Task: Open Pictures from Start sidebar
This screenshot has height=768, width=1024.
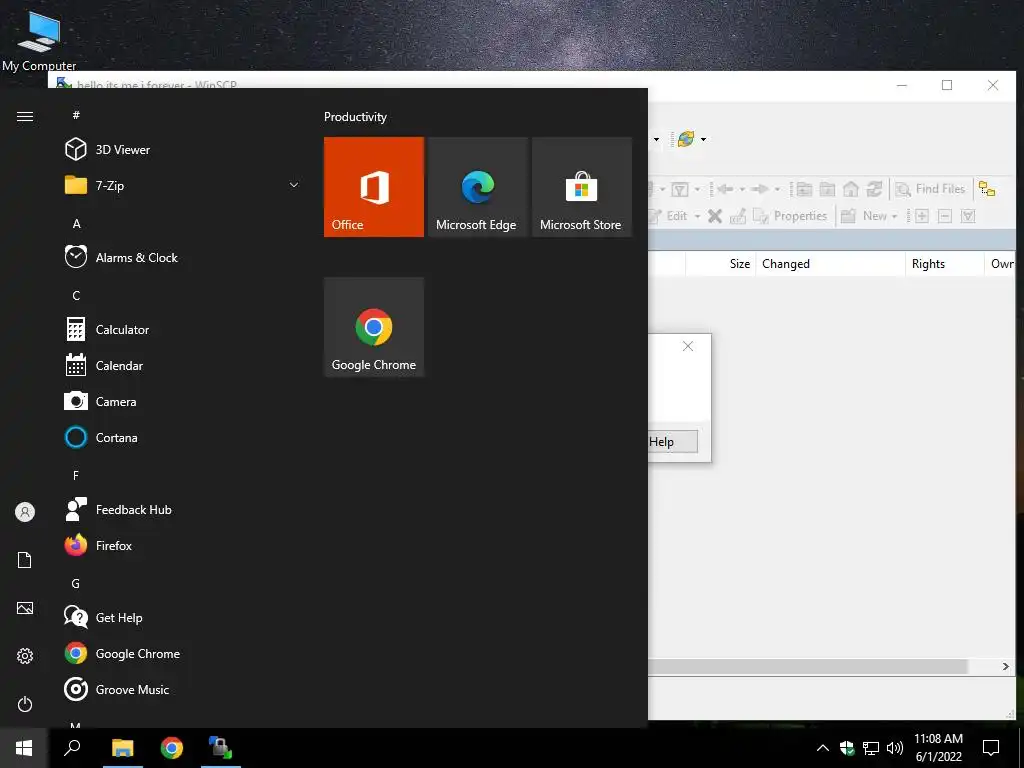Action: (x=25, y=608)
